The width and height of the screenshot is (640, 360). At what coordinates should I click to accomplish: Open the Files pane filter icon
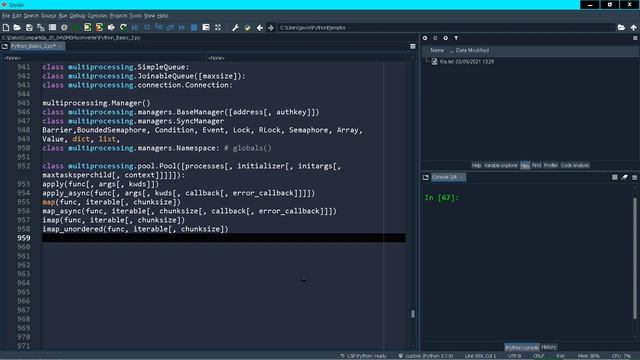(x=456, y=38)
